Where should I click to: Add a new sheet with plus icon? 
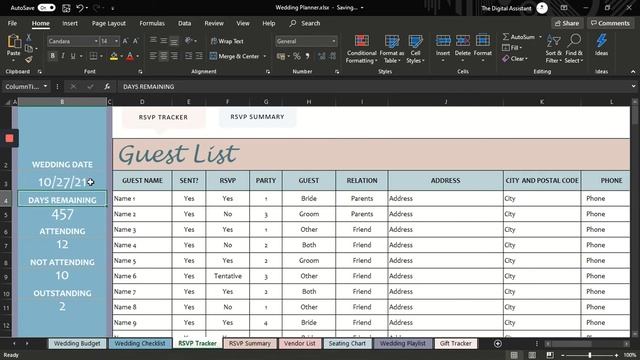[498, 344]
